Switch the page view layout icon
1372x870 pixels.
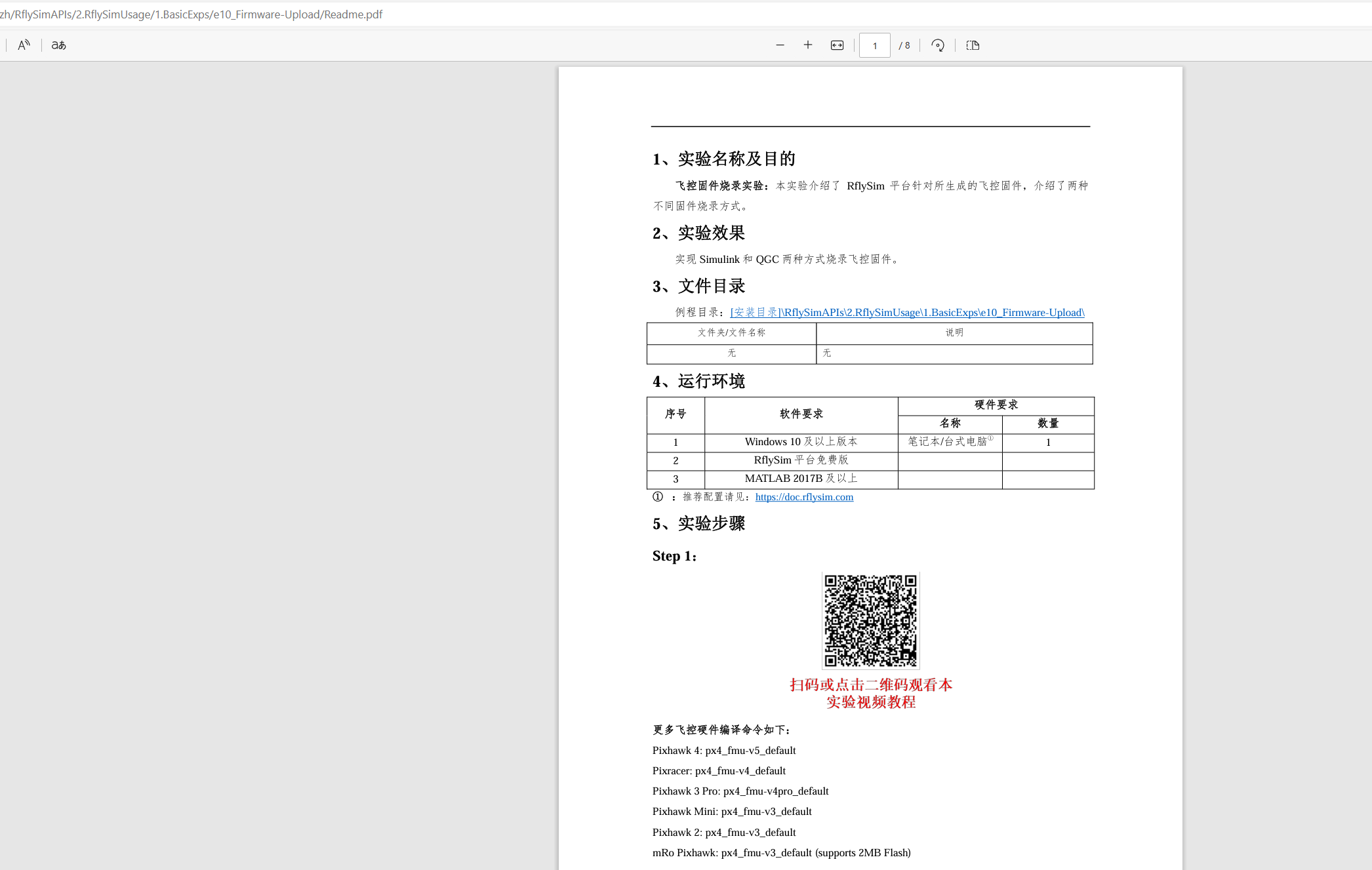973,45
